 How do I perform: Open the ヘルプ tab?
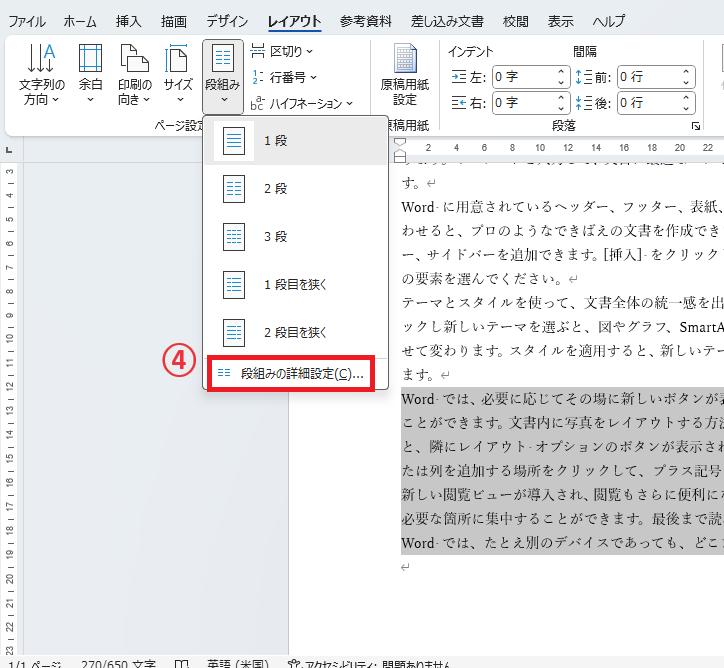609,21
